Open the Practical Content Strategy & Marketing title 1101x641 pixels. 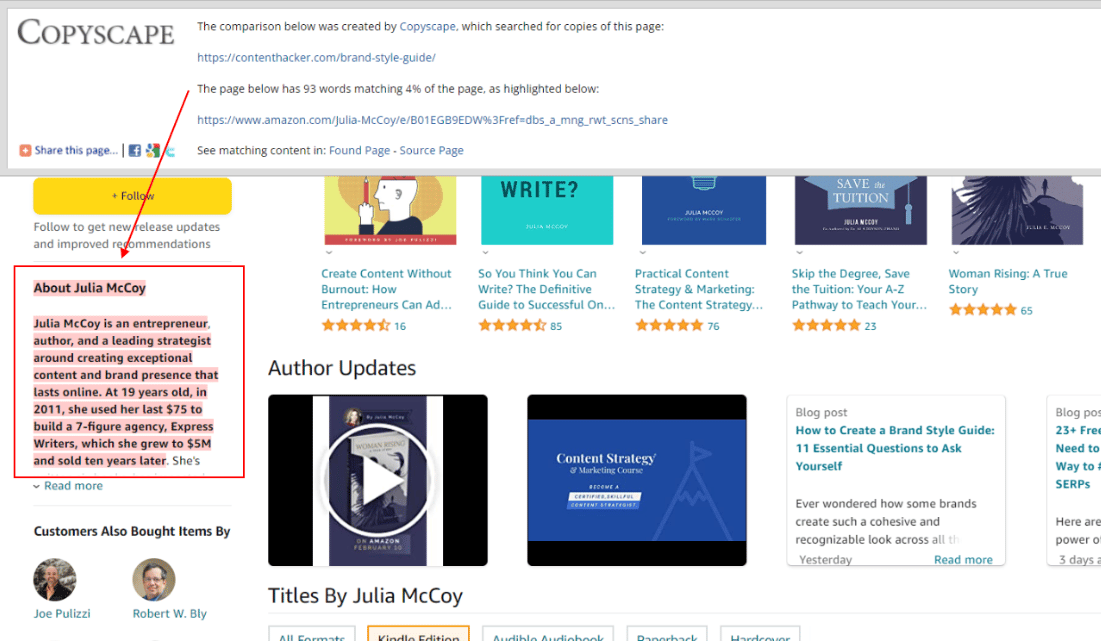pos(699,289)
